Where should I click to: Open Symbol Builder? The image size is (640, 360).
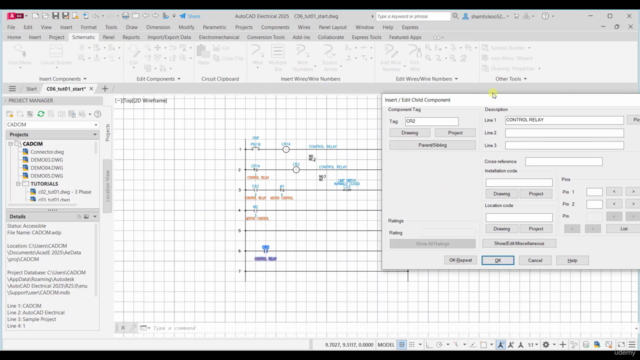(x=506, y=48)
